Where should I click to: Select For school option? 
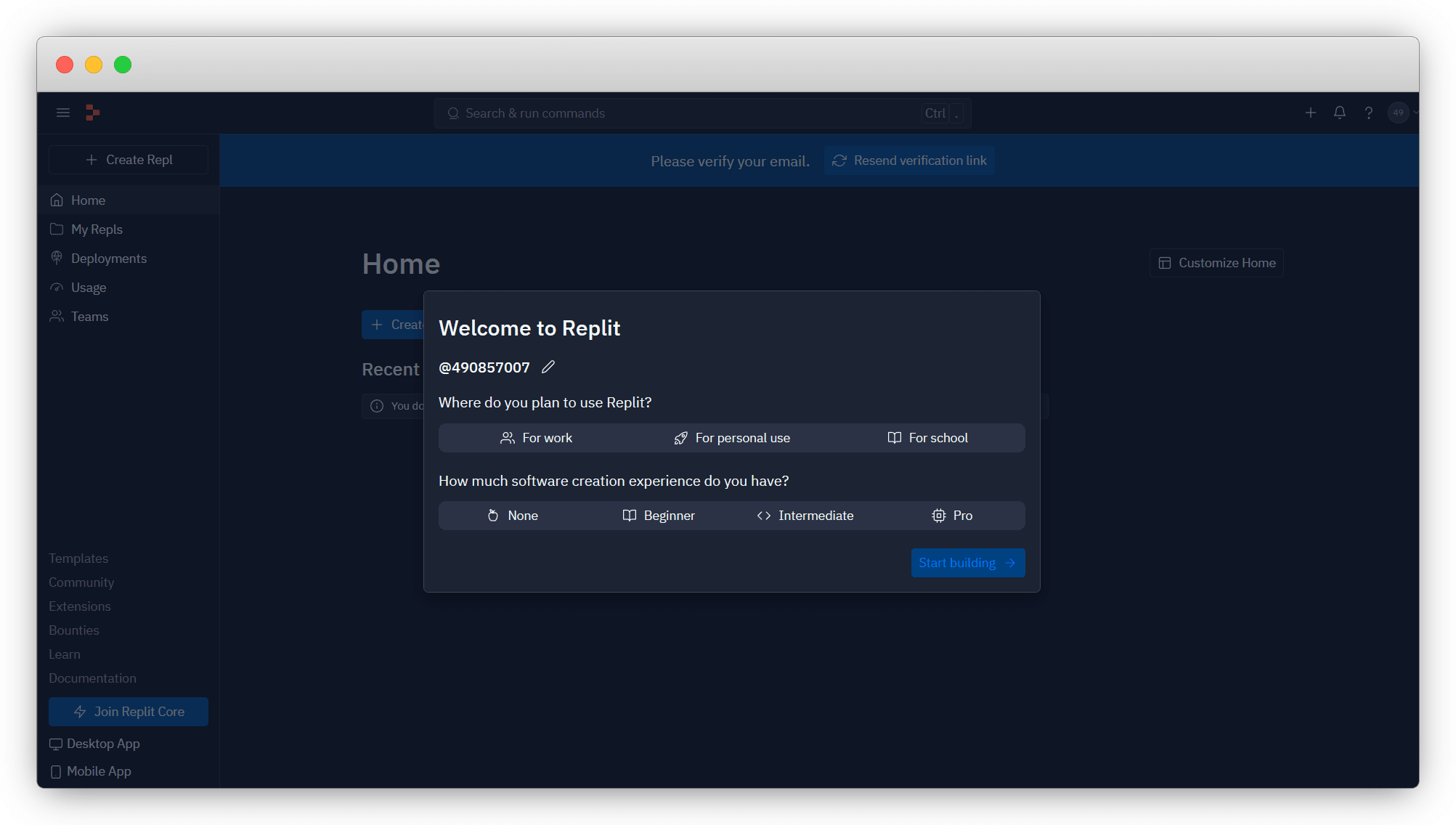tap(927, 438)
